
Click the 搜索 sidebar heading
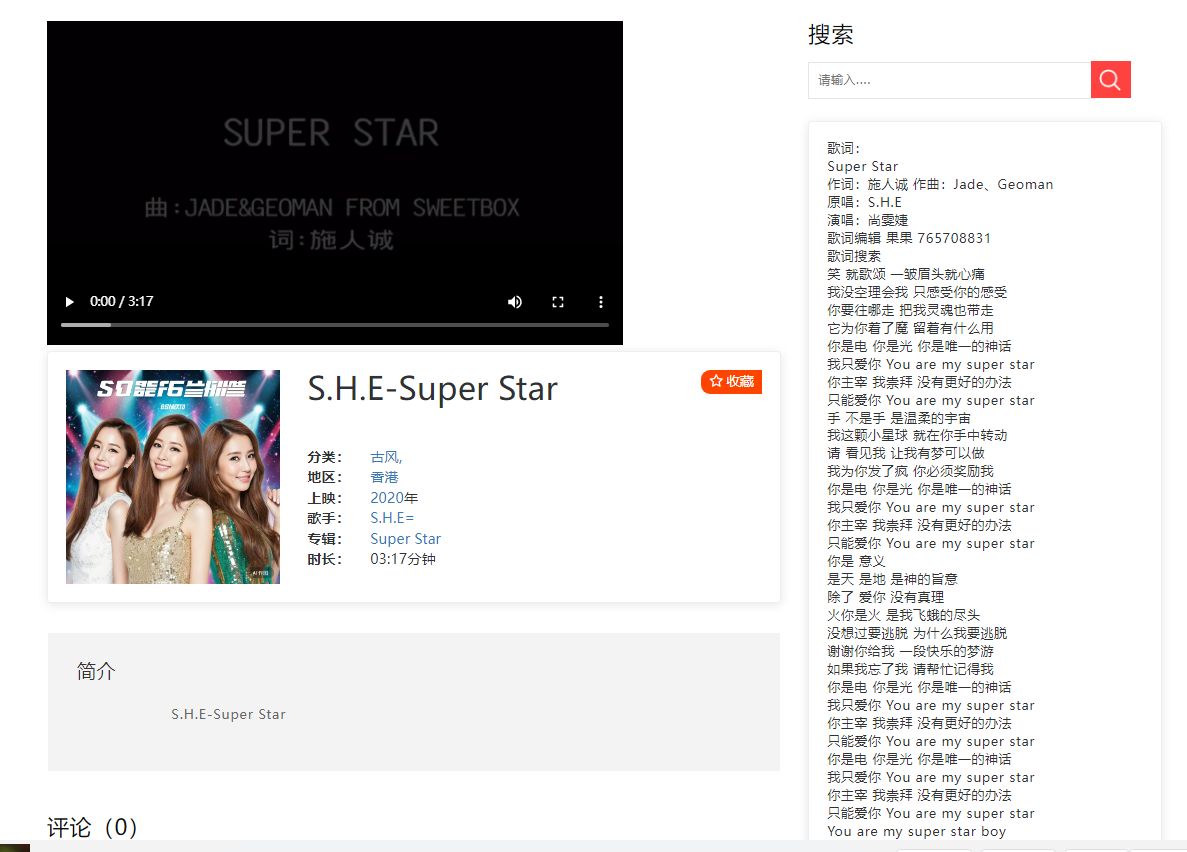pos(830,35)
